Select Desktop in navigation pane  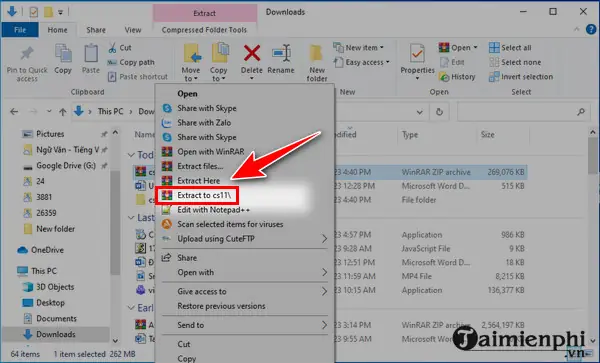(x=50, y=303)
